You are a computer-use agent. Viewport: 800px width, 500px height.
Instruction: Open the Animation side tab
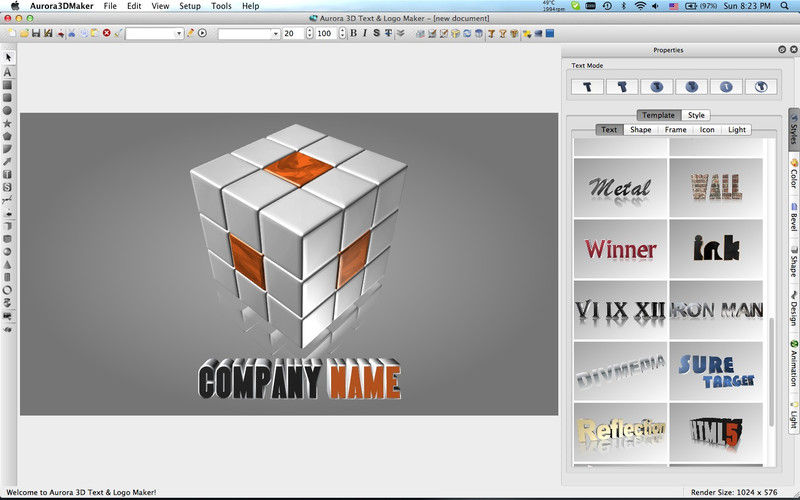click(x=794, y=363)
